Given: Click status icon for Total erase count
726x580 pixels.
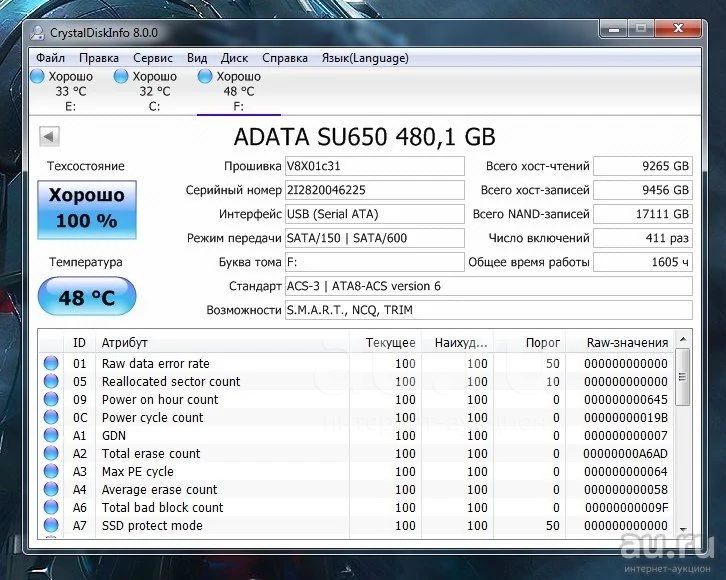Looking at the screenshot, I should (x=51, y=454).
